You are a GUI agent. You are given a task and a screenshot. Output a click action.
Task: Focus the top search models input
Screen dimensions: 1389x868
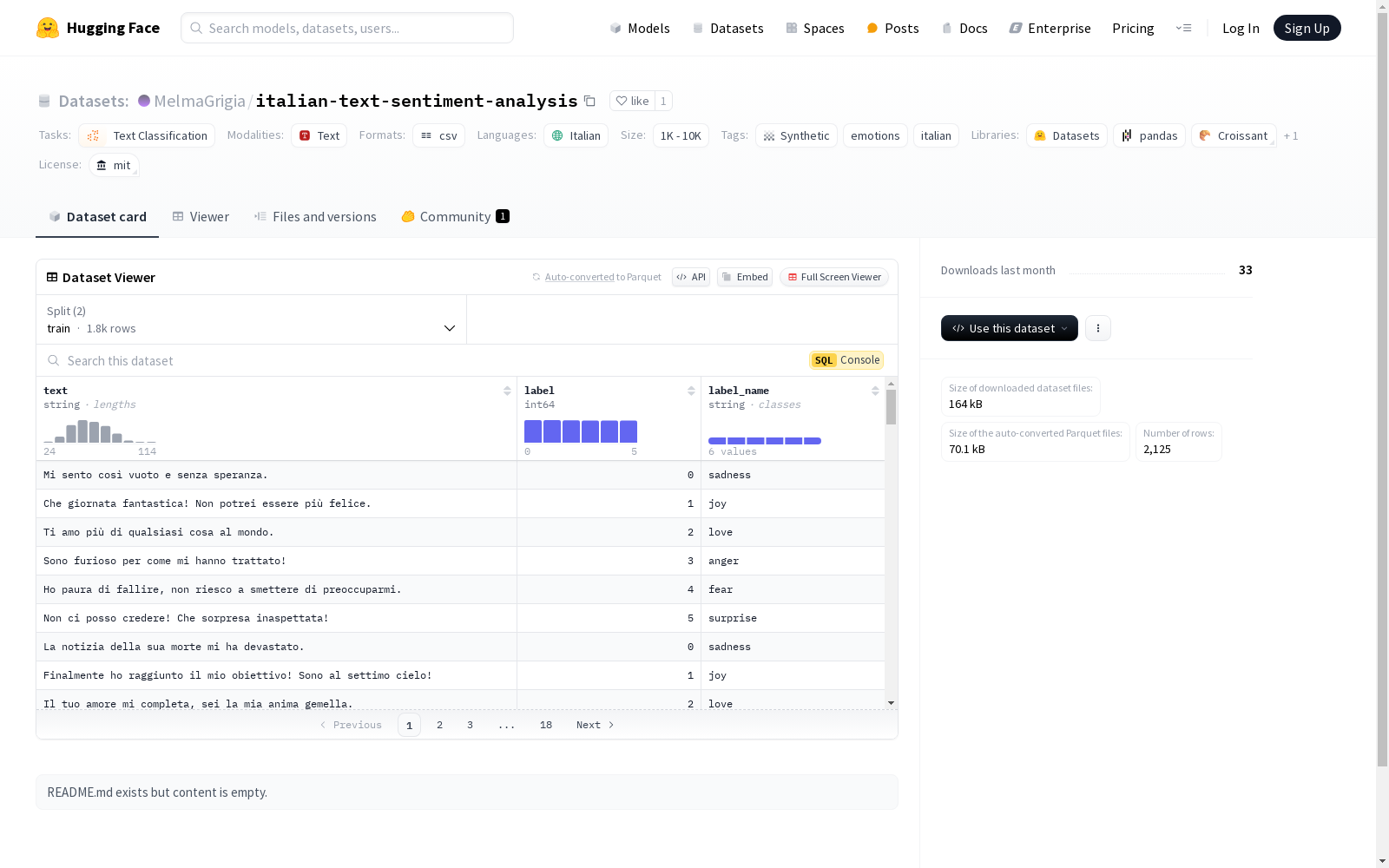point(347,28)
